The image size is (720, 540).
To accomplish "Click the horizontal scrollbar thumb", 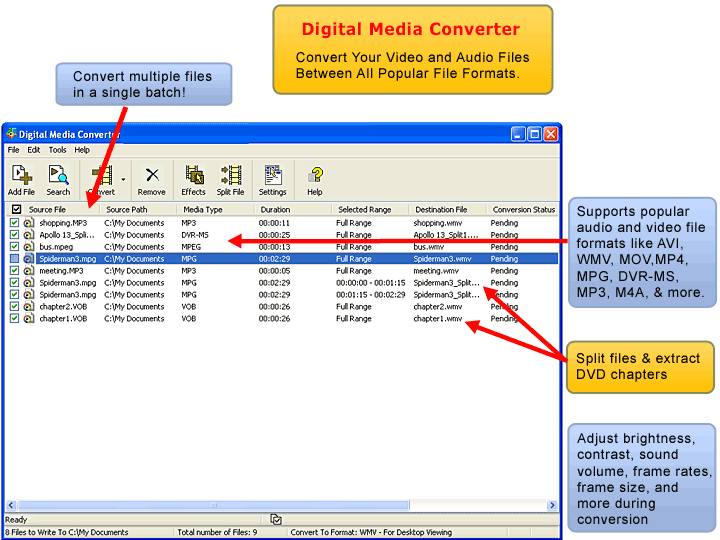I will [x=214, y=505].
